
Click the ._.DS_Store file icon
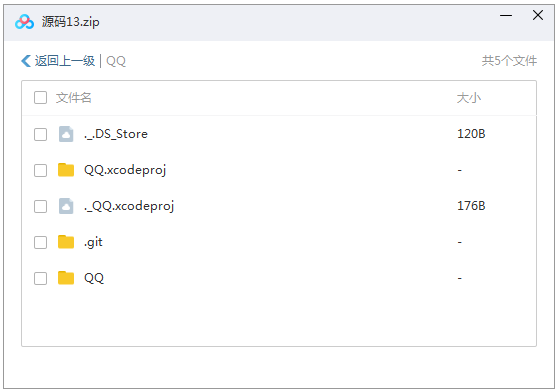coord(66,134)
